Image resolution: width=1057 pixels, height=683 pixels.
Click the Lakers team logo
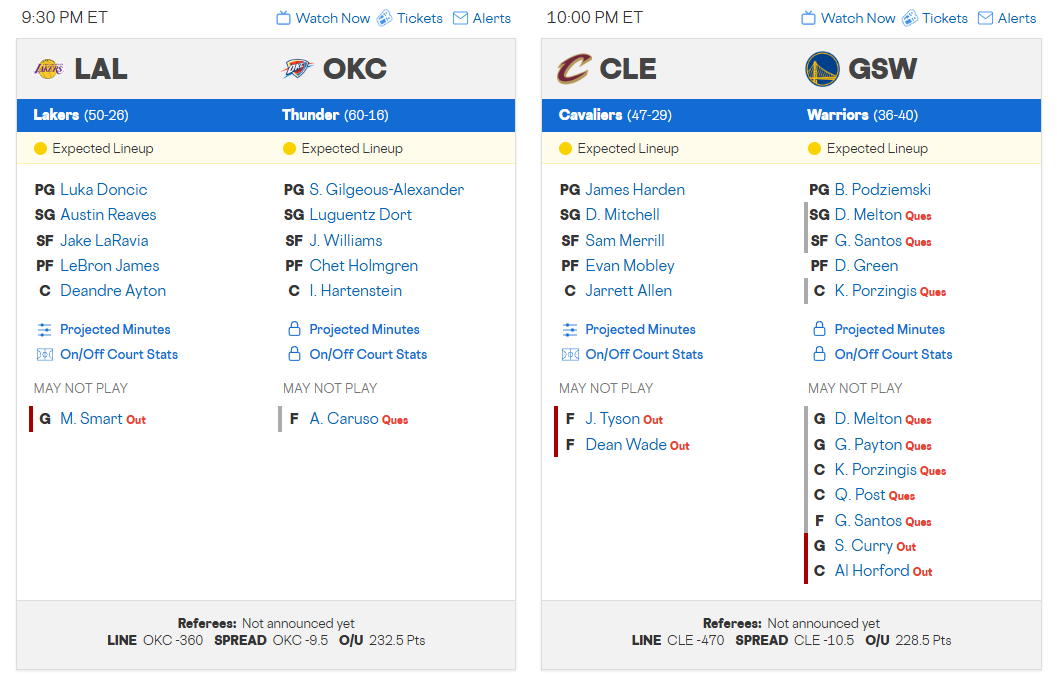[x=48, y=69]
